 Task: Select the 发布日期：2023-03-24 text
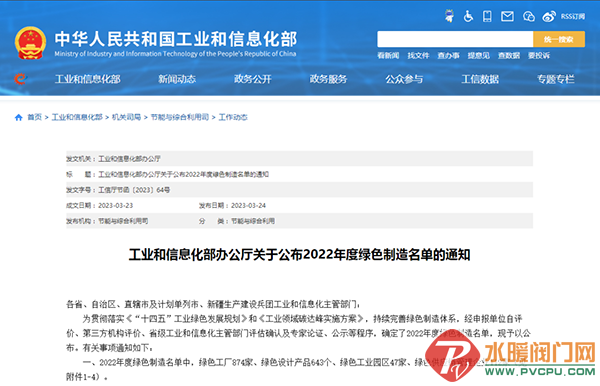pos(232,205)
